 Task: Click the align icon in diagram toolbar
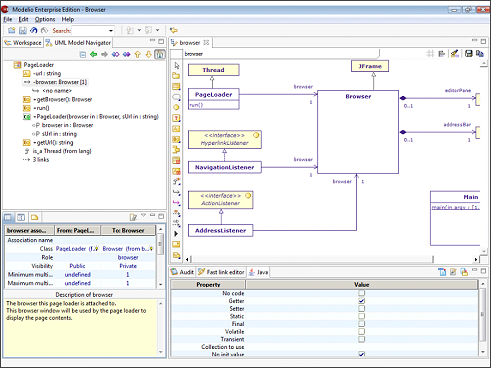tap(442, 53)
